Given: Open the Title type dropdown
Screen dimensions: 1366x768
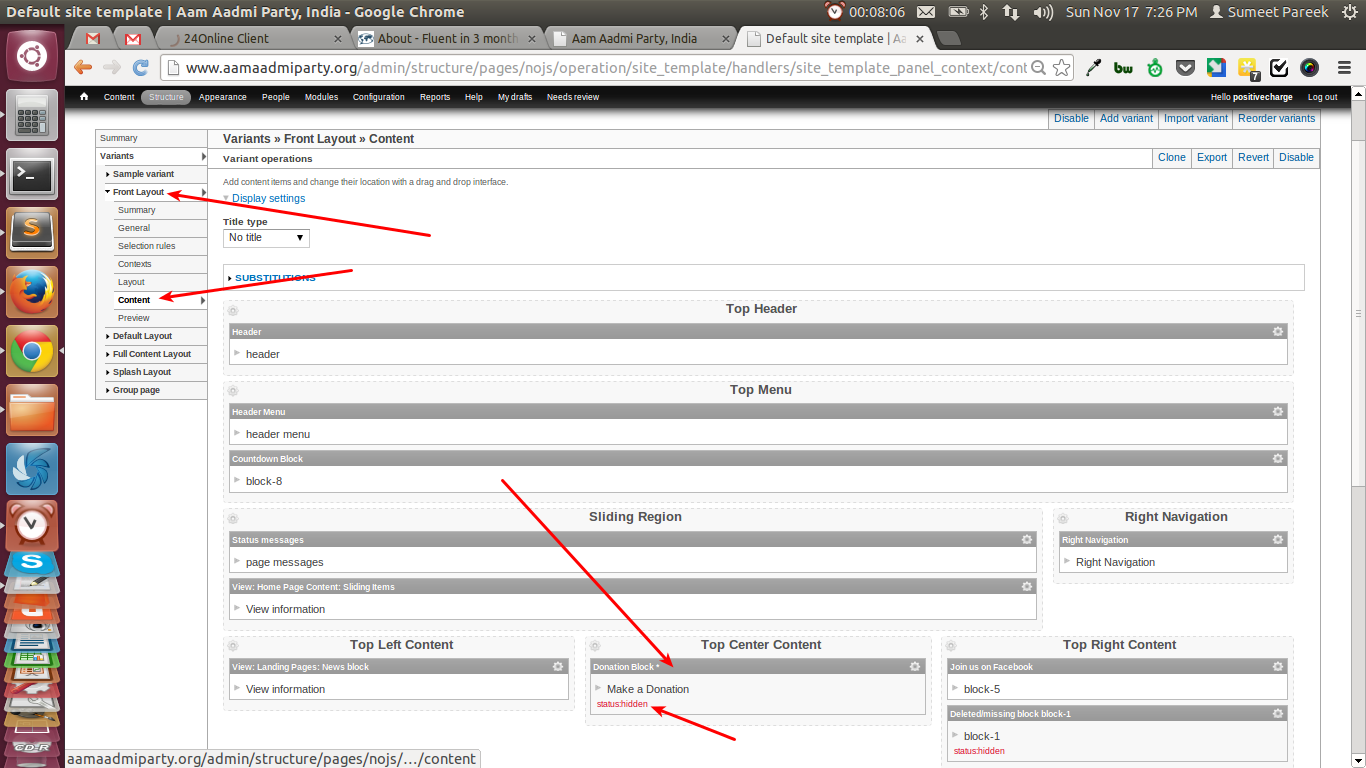Looking at the screenshot, I should (x=266, y=238).
